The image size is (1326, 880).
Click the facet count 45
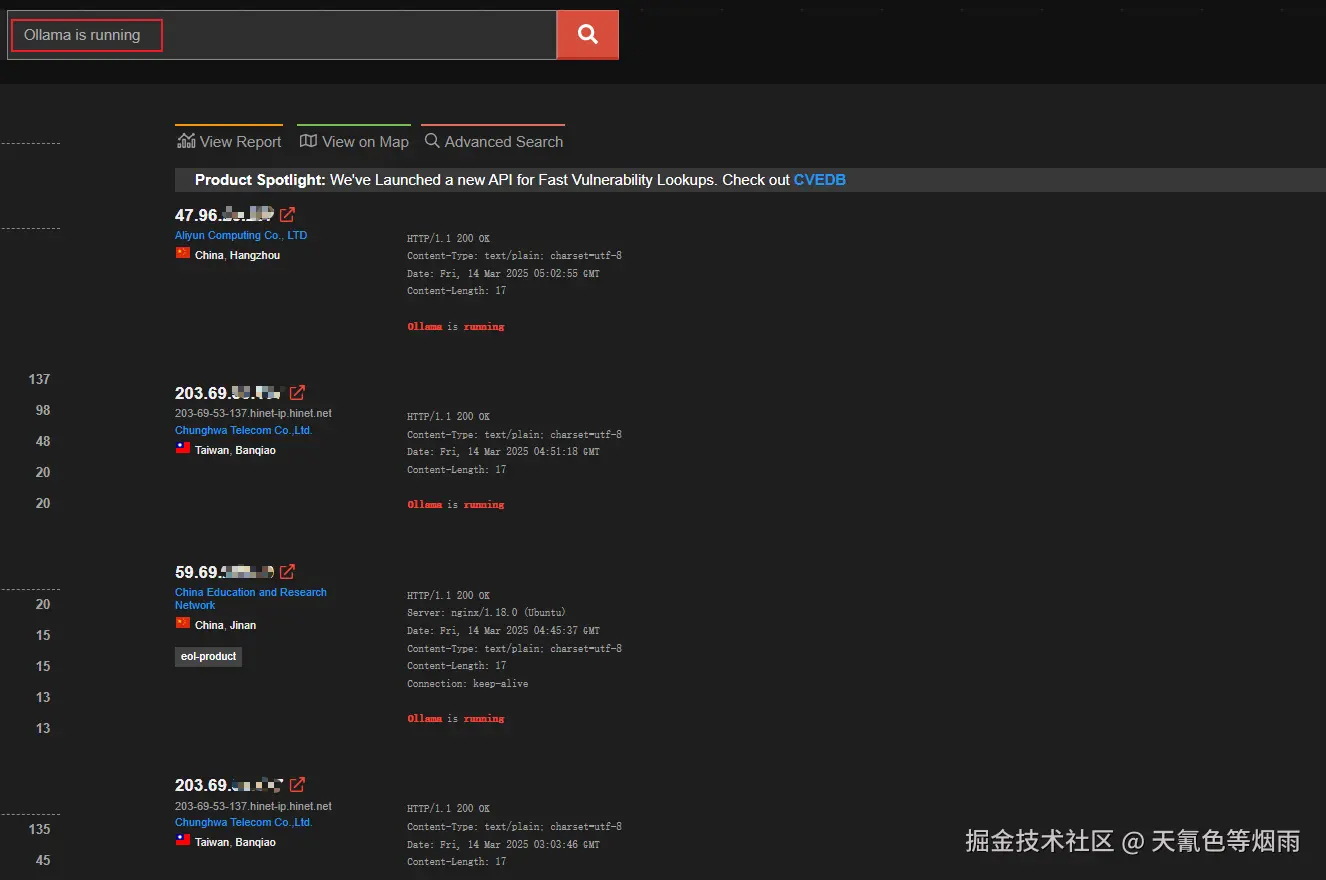coord(42,860)
